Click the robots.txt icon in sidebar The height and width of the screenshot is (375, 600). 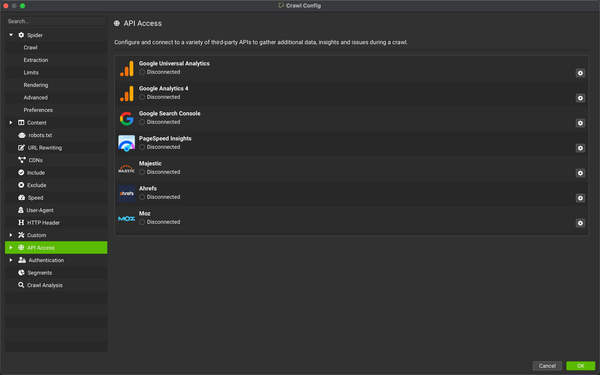pos(22,135)
